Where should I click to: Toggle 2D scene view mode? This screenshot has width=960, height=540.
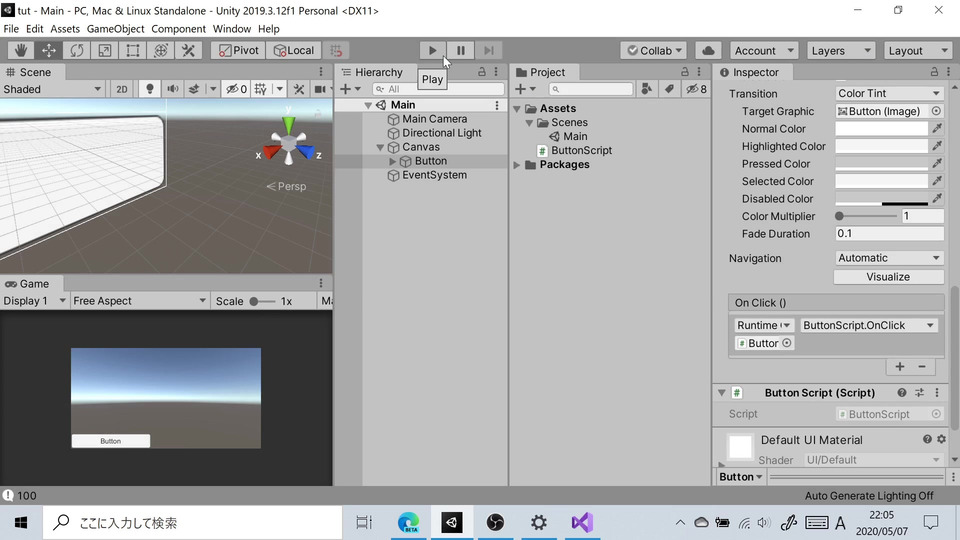pyautogui.click(x=122, y=89)
